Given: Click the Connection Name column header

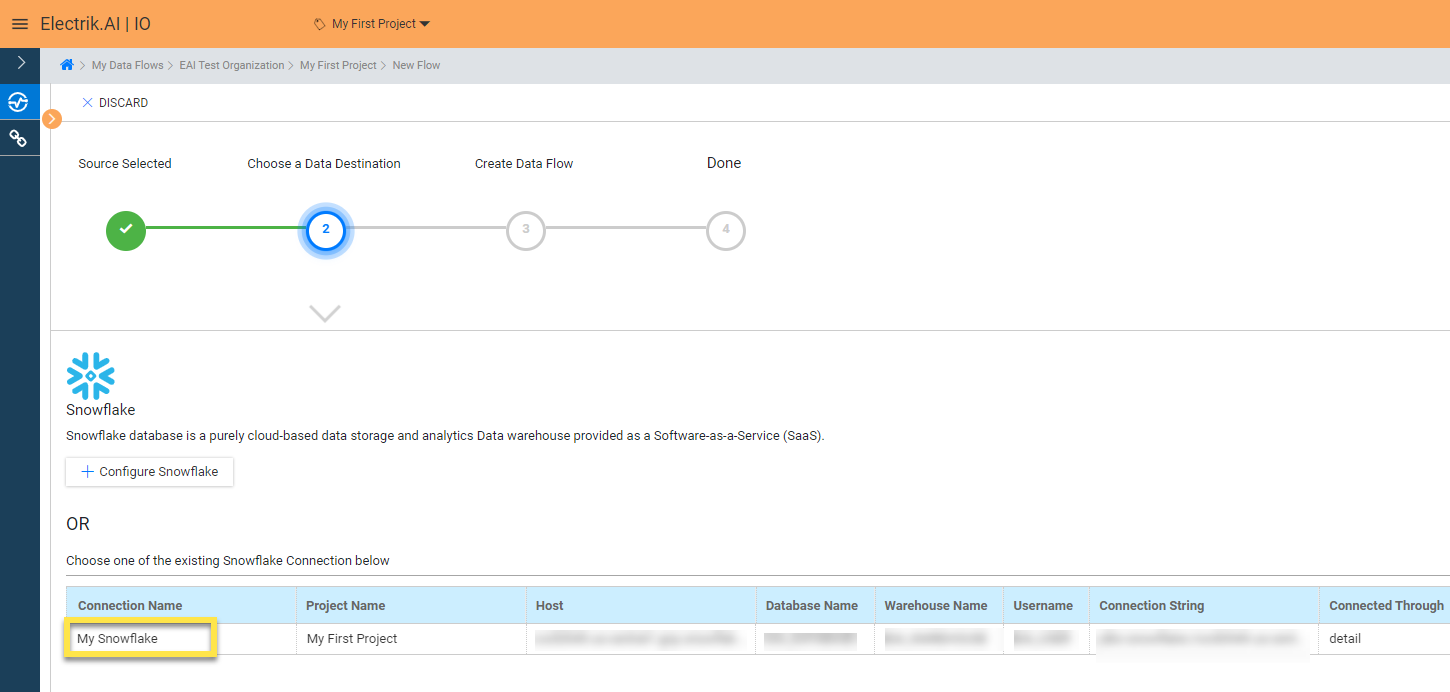Looking at the screenshot, I should pos(128,605).
